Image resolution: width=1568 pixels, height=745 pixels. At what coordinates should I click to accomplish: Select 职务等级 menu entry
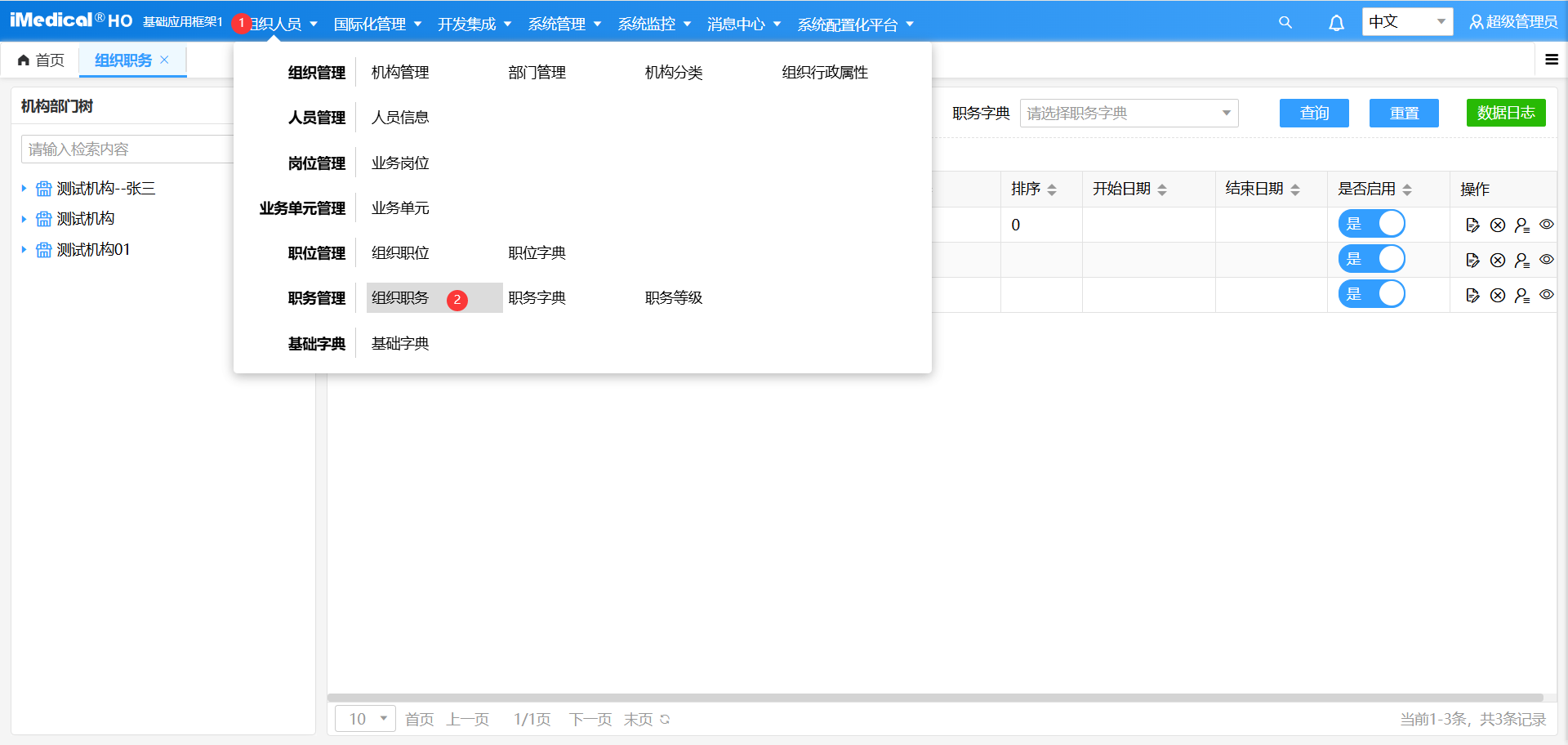(674, 298)
